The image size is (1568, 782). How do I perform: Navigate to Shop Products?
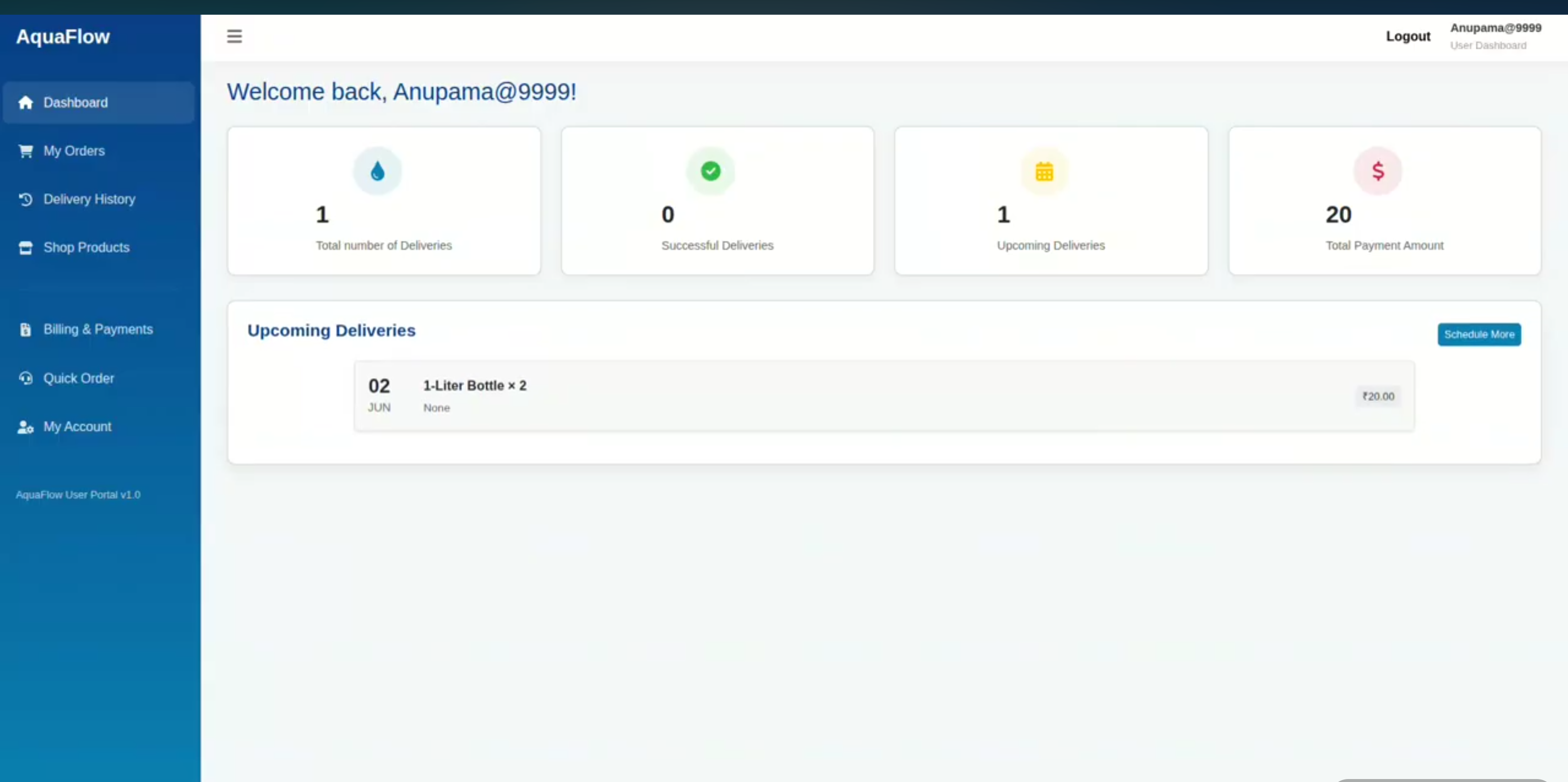tap(99, 248)
